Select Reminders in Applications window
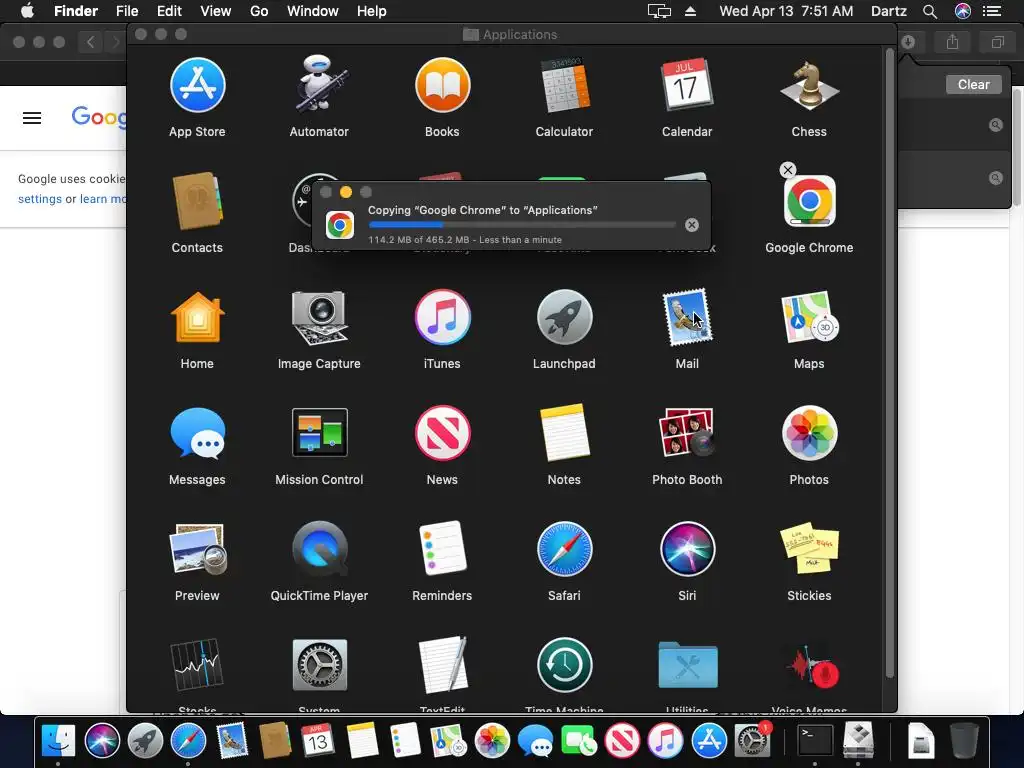1024x768 pixels. pos(442,549)
